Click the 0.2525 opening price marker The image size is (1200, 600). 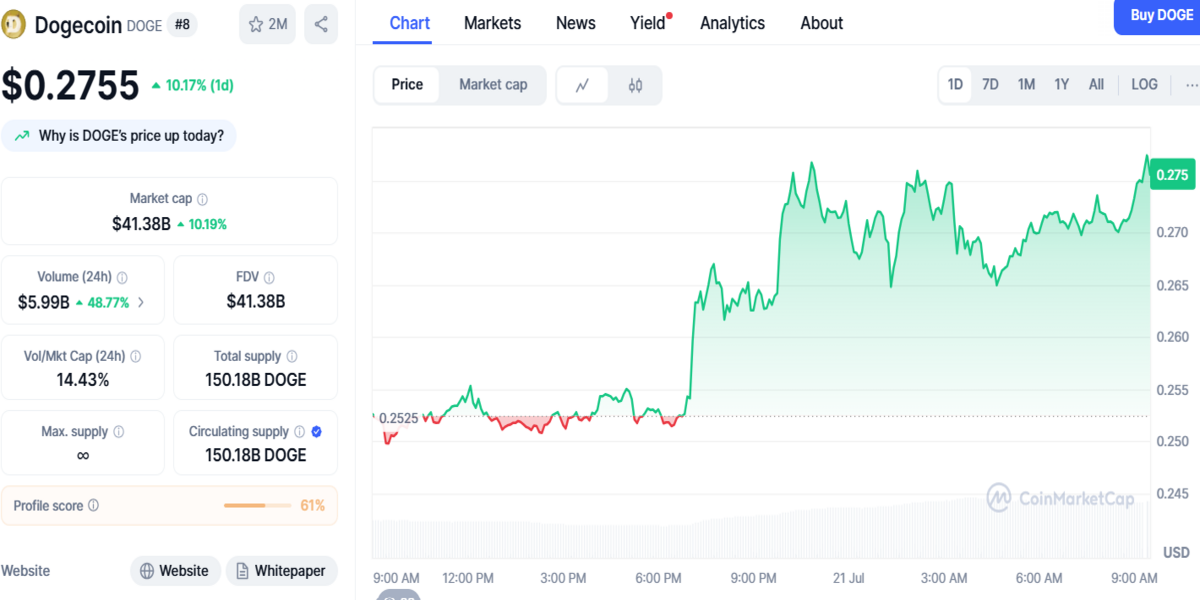click(x=397, y=417)
